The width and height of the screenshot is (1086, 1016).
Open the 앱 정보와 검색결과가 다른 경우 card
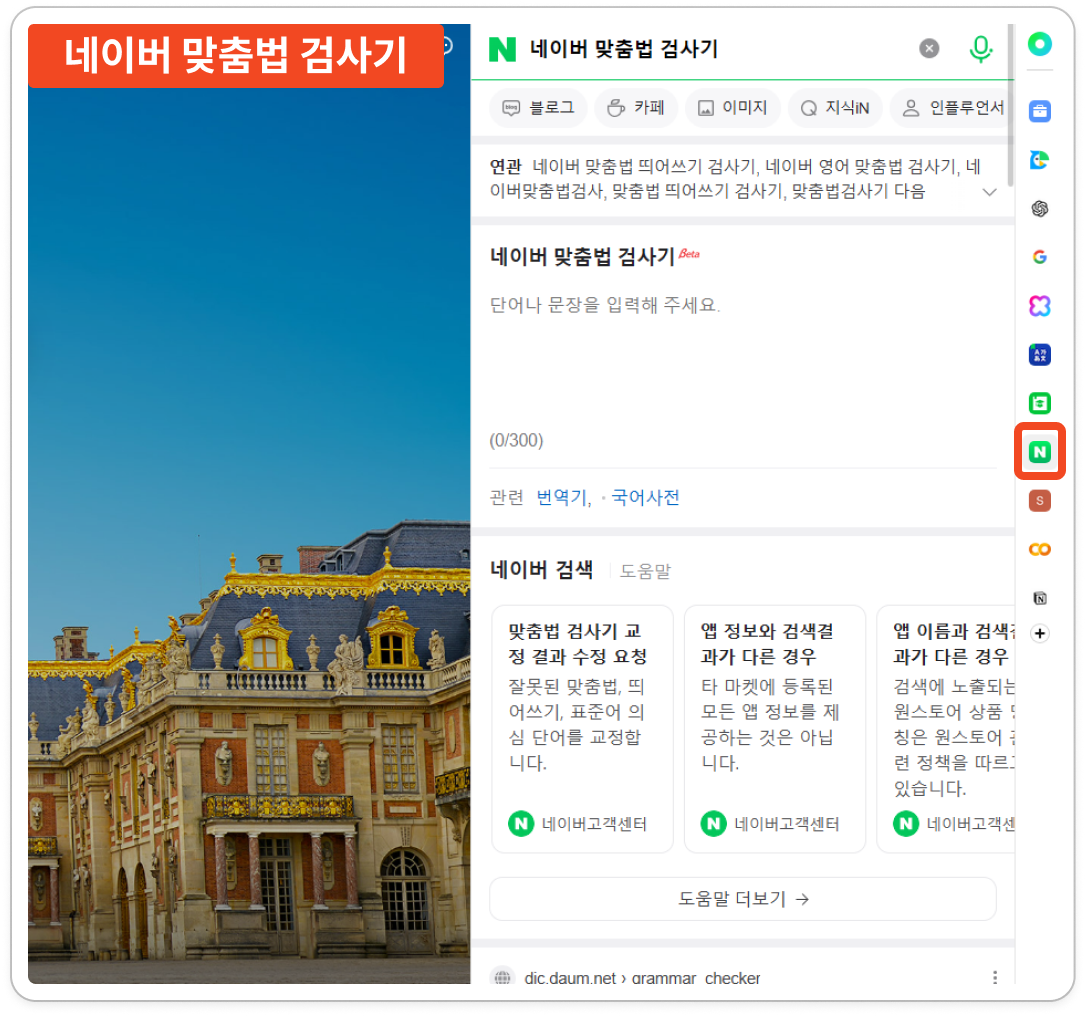(x=774, y=729)
